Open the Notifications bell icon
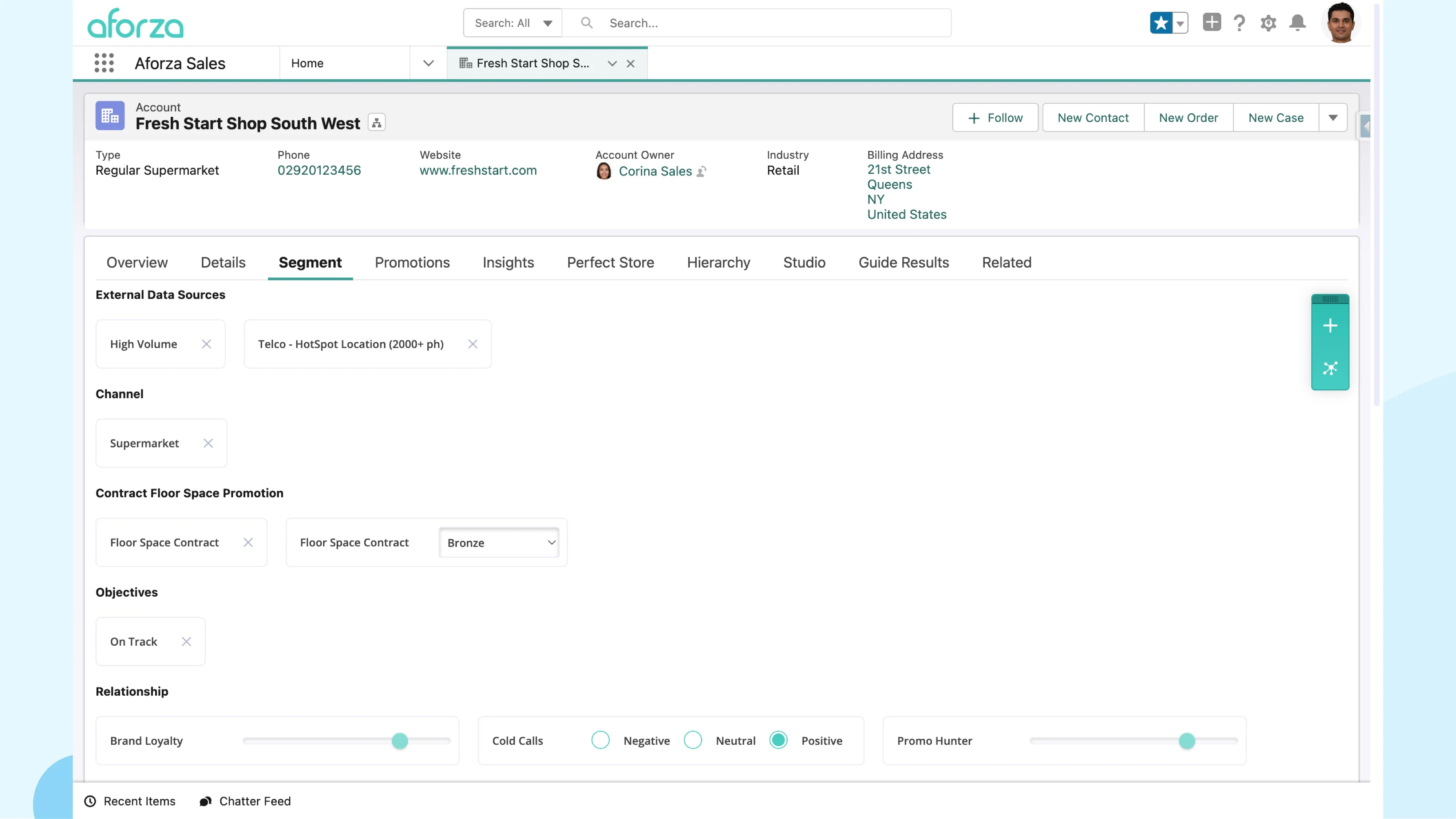 click(1297, 23)
